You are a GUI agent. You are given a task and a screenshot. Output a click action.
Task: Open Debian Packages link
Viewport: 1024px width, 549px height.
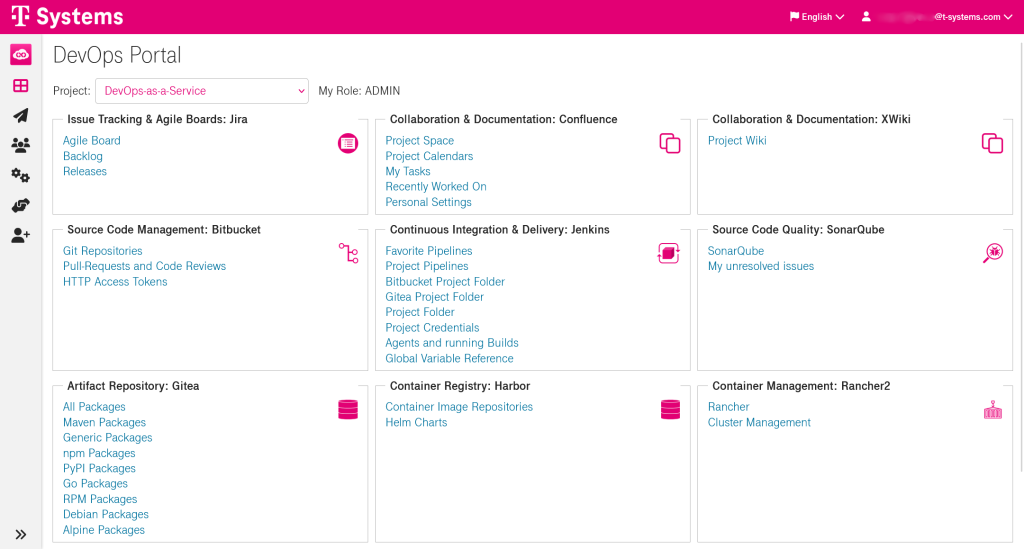(x=106, y=514)
